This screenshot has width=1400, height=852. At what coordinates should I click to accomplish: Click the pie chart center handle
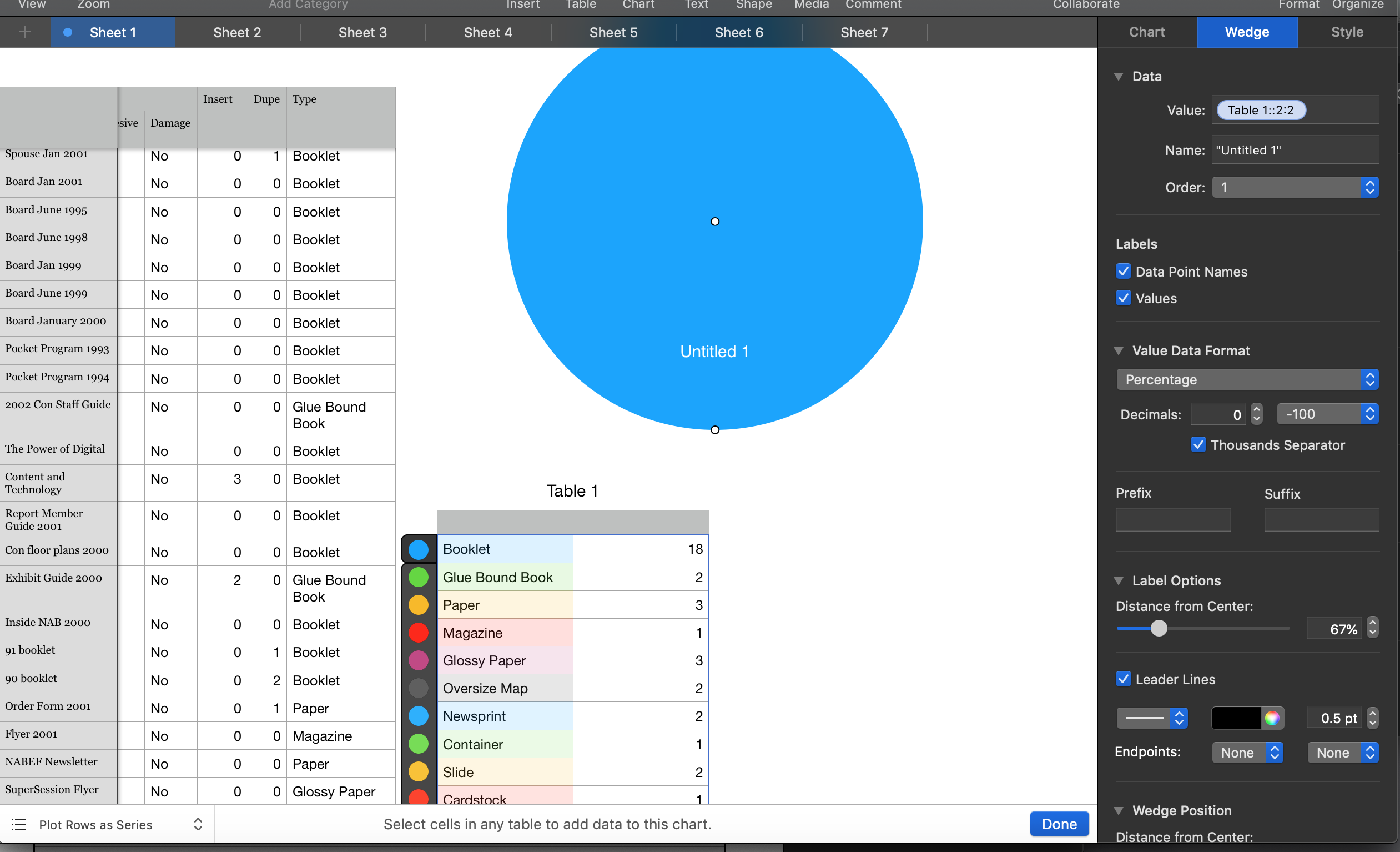tap(715, 222)
